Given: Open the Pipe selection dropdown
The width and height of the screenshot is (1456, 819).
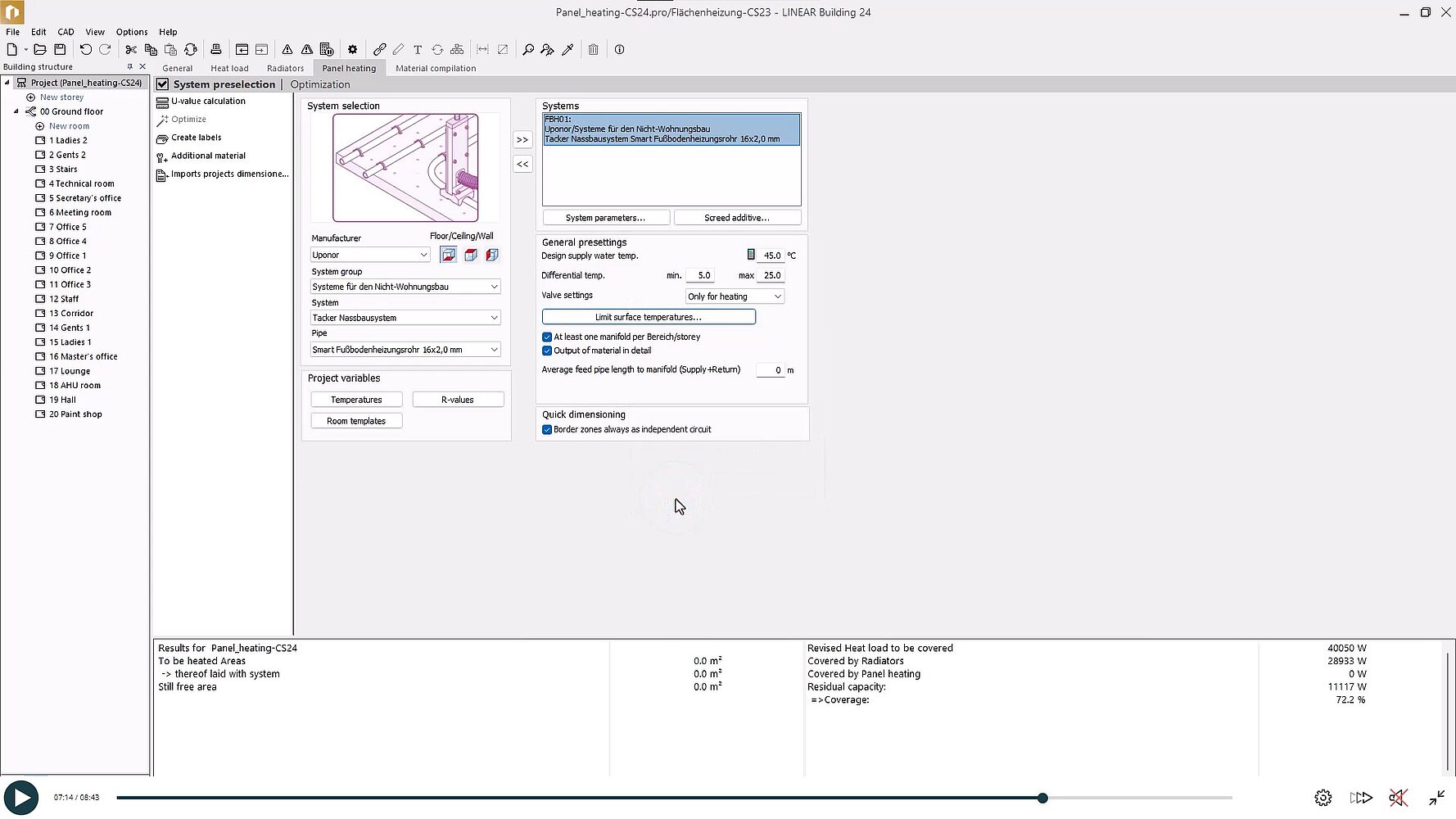Looking at the screenshot, I should [405, 350].
